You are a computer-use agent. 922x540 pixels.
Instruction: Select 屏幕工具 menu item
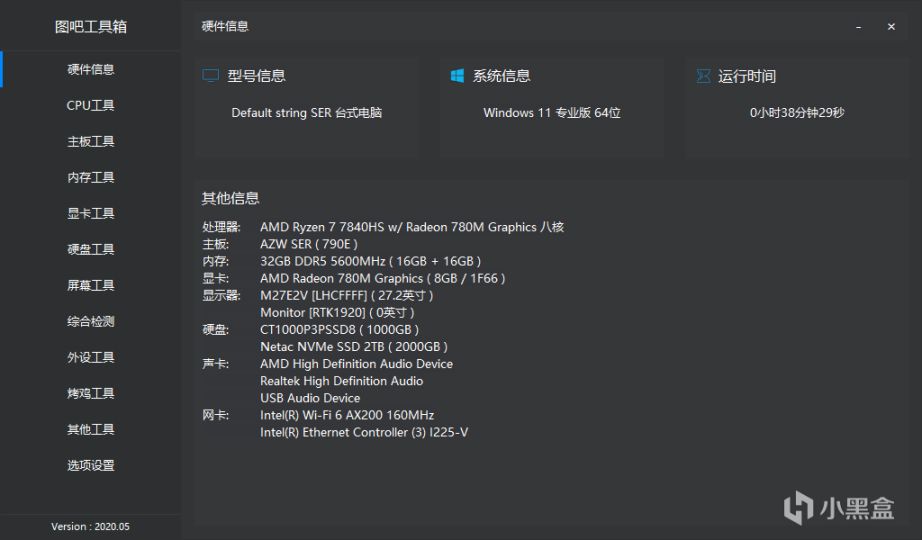click(x=91, y=285)
